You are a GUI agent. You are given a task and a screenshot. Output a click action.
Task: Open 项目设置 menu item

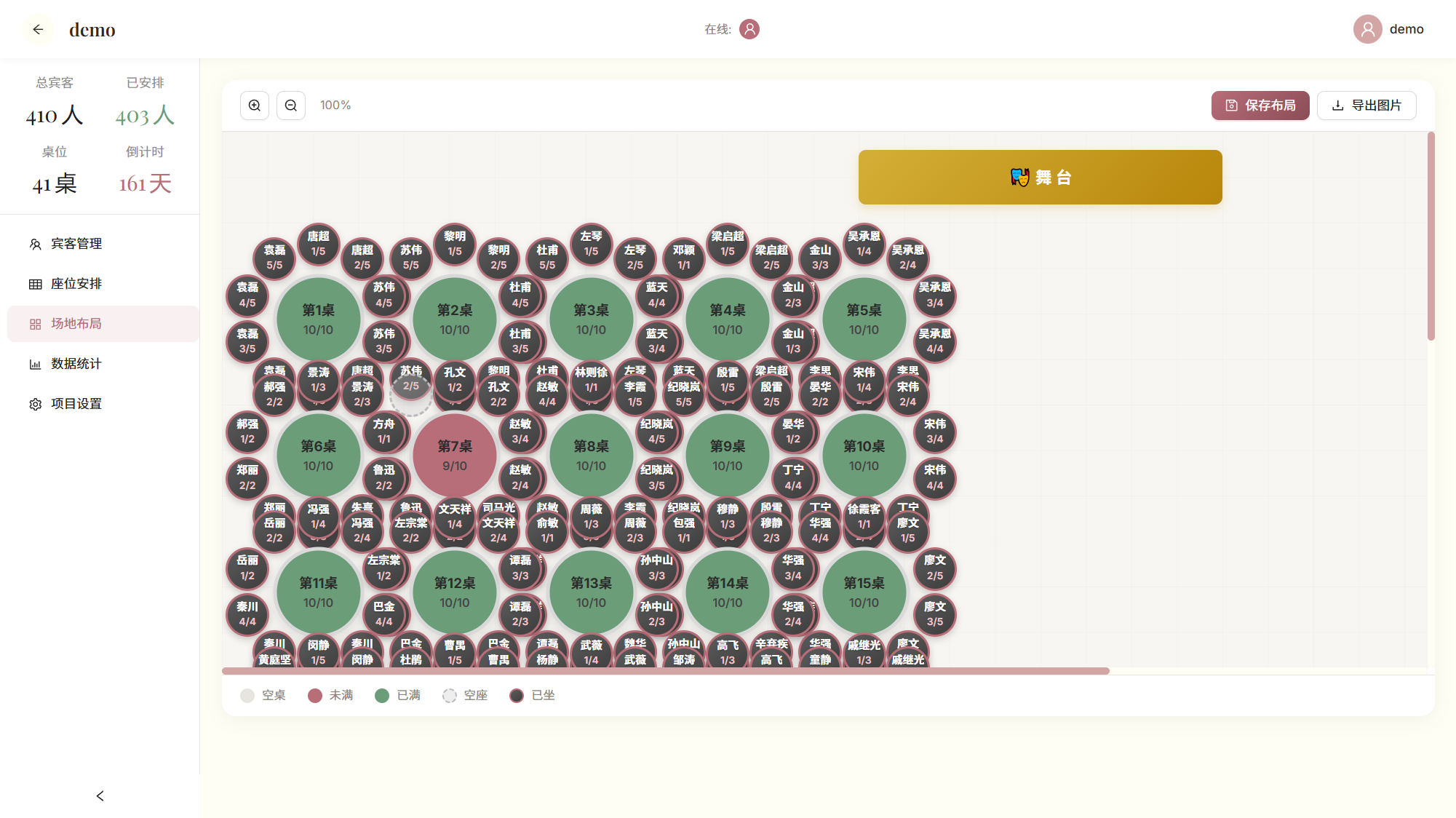point(103,404)
